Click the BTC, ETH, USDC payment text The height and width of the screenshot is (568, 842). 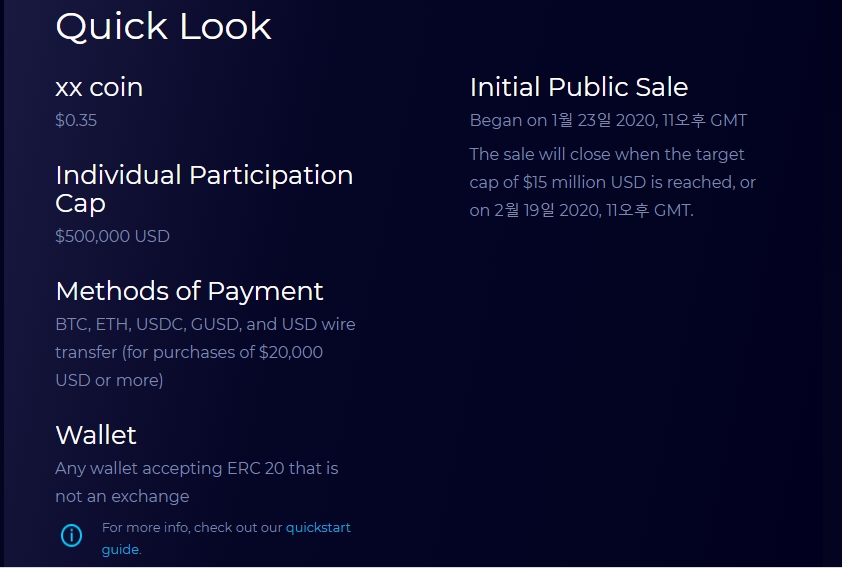[205, 324]
